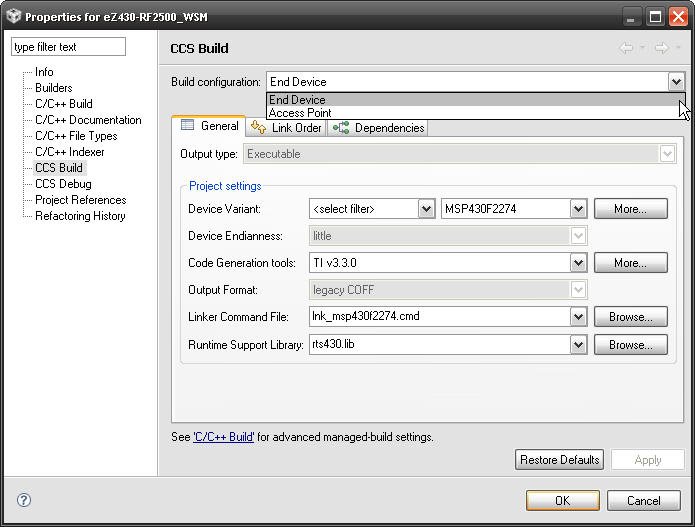Select C/C++ File Types in the tree
Viewport: 695px width, 527px height.
[x=76, y=136]
